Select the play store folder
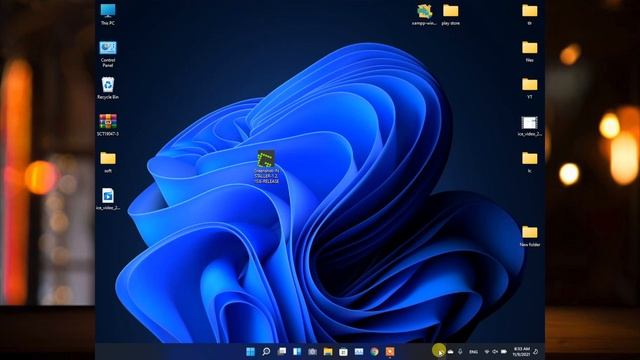This screenshot has height=360, width=640. pos(451,15)
